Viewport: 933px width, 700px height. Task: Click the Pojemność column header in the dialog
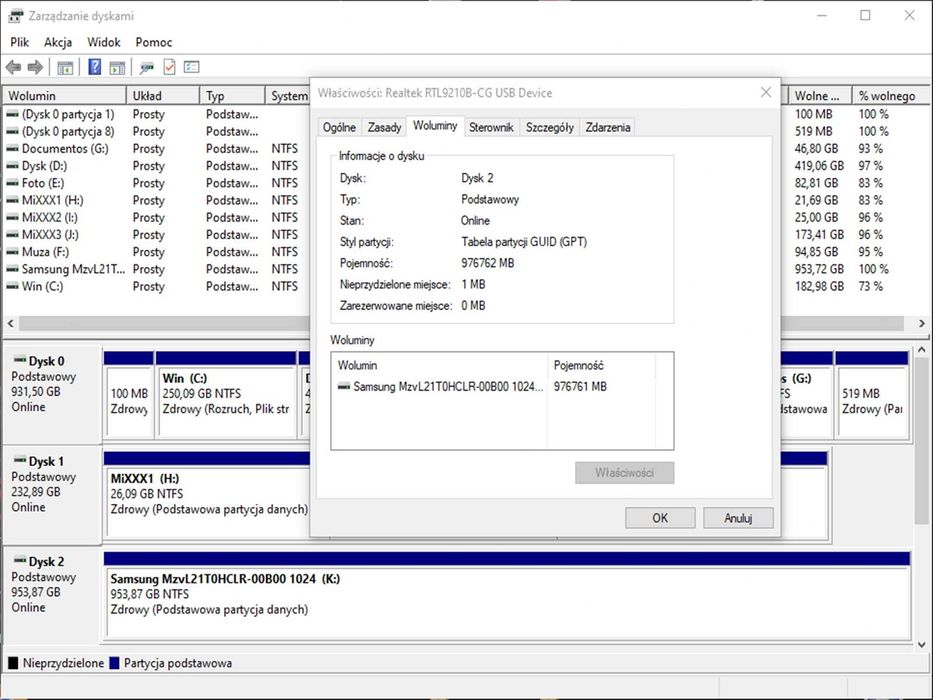[x=601, y=365]
